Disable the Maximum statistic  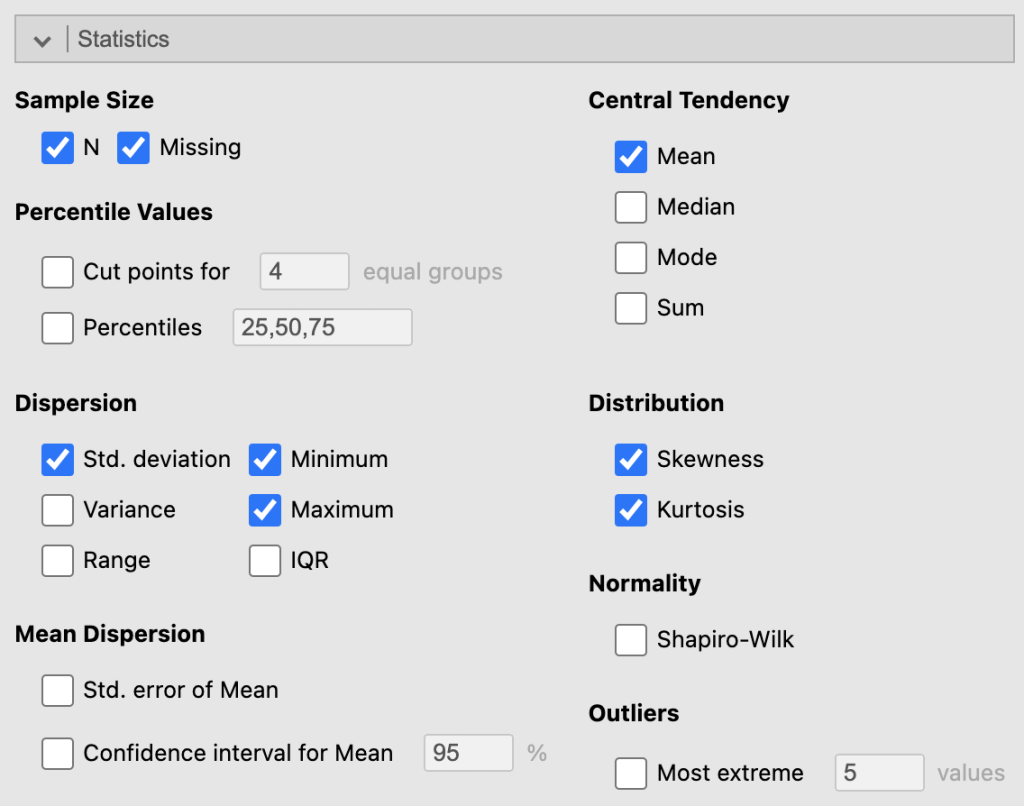coord(264,510)
